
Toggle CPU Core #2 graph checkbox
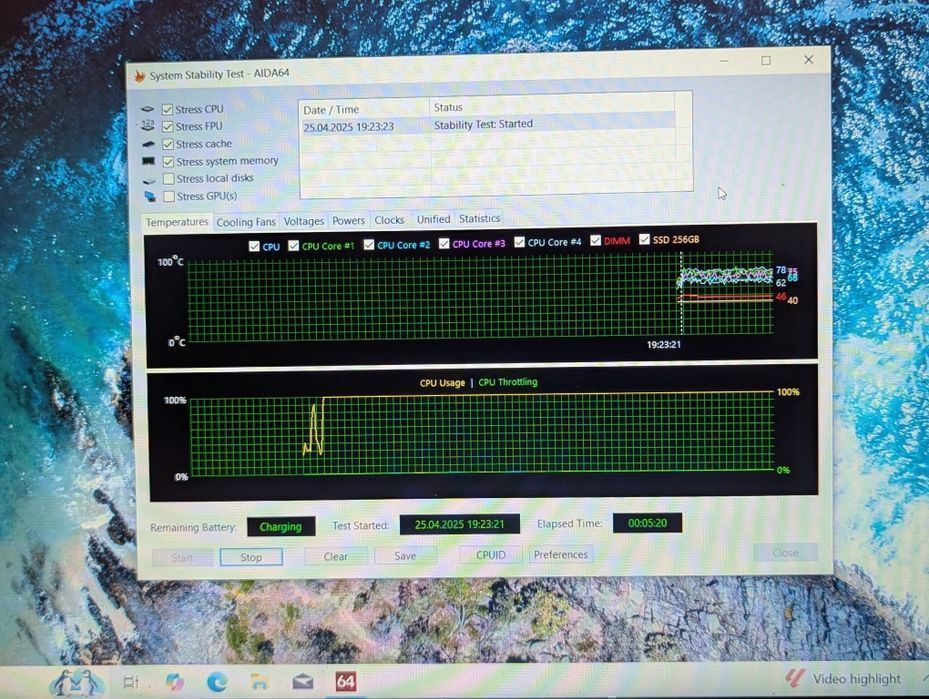tap(369, 245)
